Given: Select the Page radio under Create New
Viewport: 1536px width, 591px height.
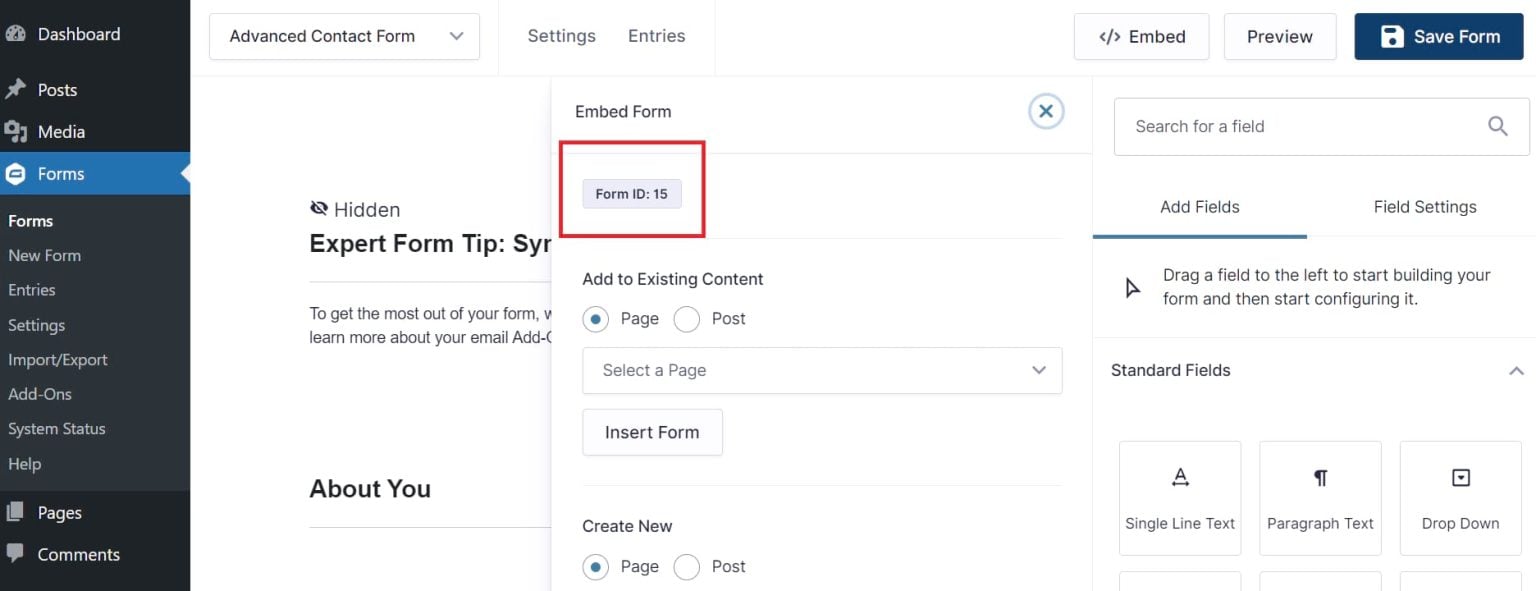Looking at the screenshot, I should [x=596, y=566].
